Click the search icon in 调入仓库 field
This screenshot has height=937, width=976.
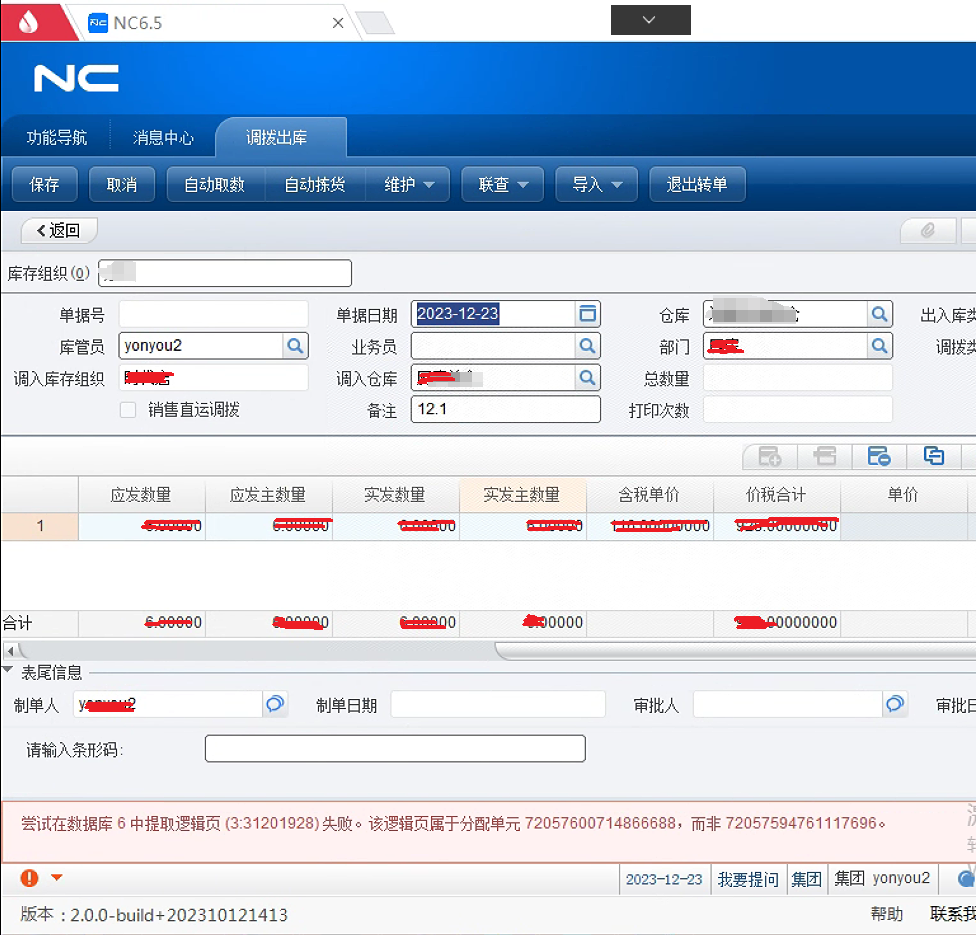pos(588,377)
